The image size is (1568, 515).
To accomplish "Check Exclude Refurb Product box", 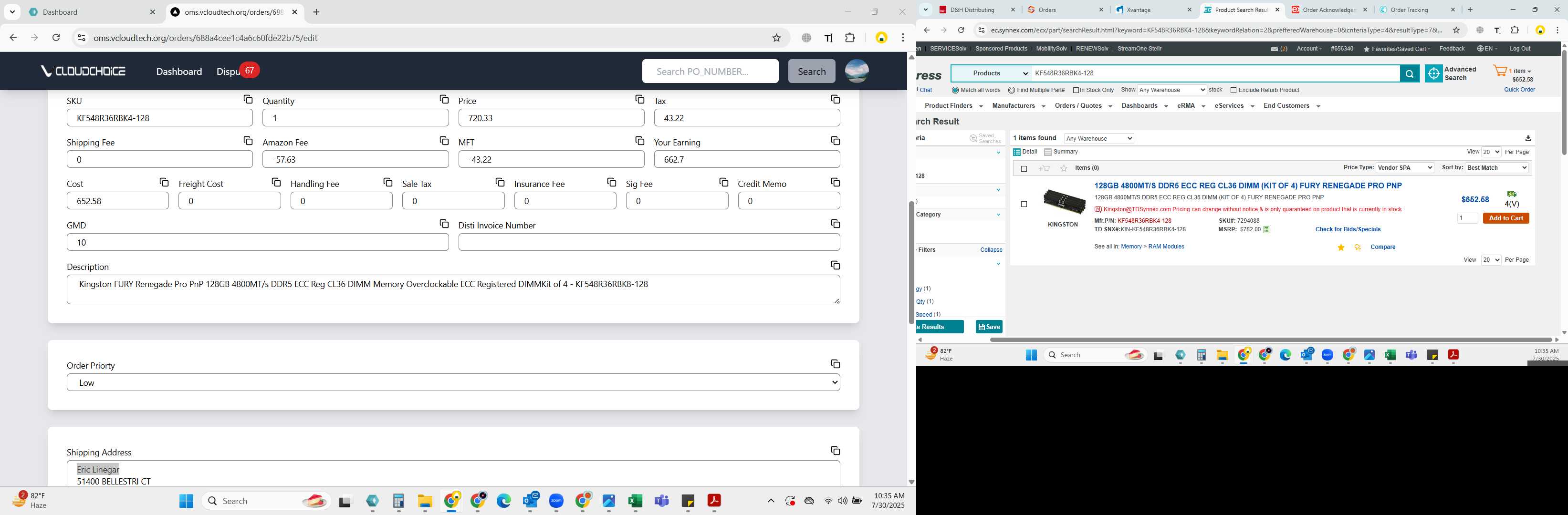I will 1234,90.
